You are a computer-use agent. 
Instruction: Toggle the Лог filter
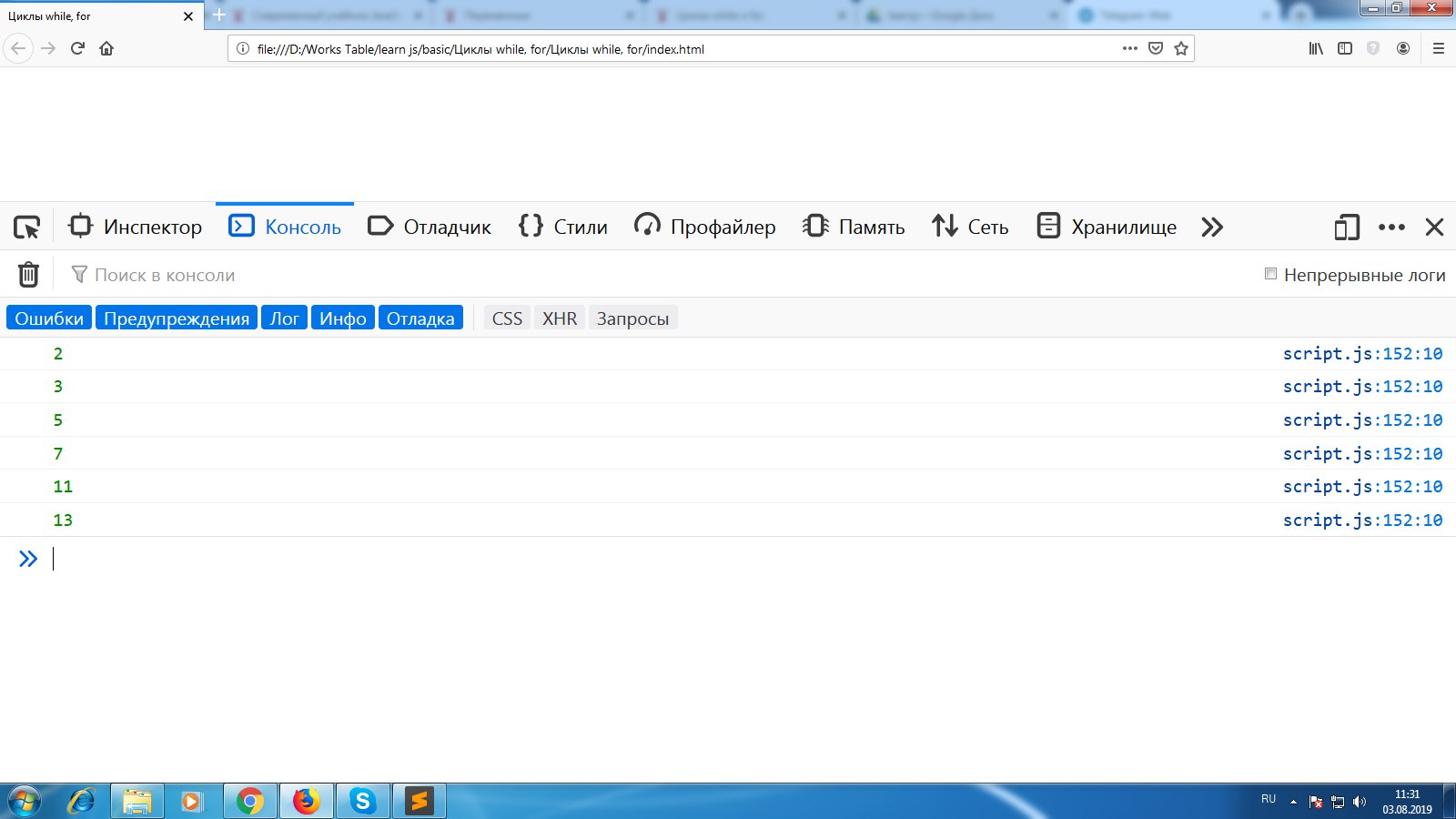point(284,318)
